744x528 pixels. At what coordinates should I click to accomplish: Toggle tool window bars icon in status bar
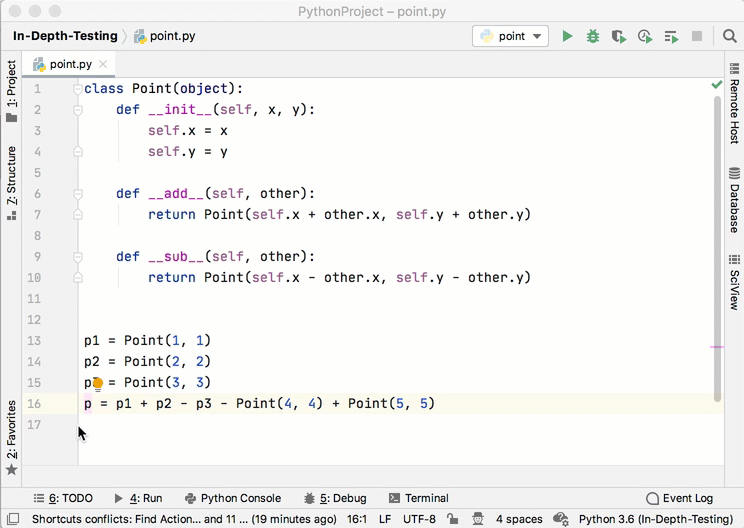tap(13, 519)
